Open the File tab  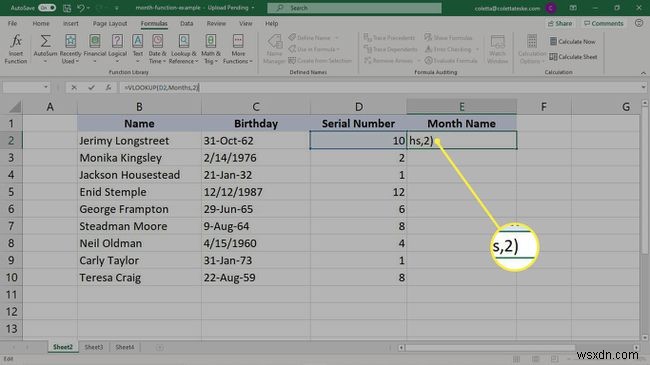pos(12,24)
